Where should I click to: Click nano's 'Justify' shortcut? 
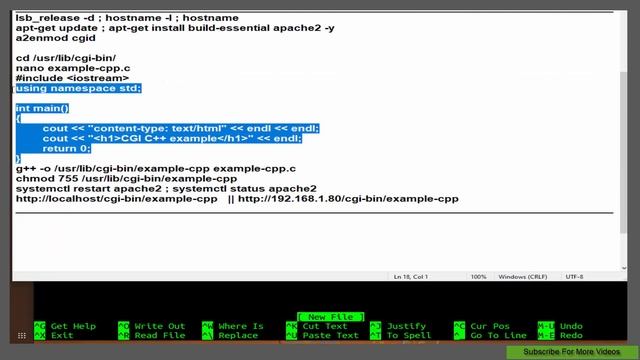(398, 326)
